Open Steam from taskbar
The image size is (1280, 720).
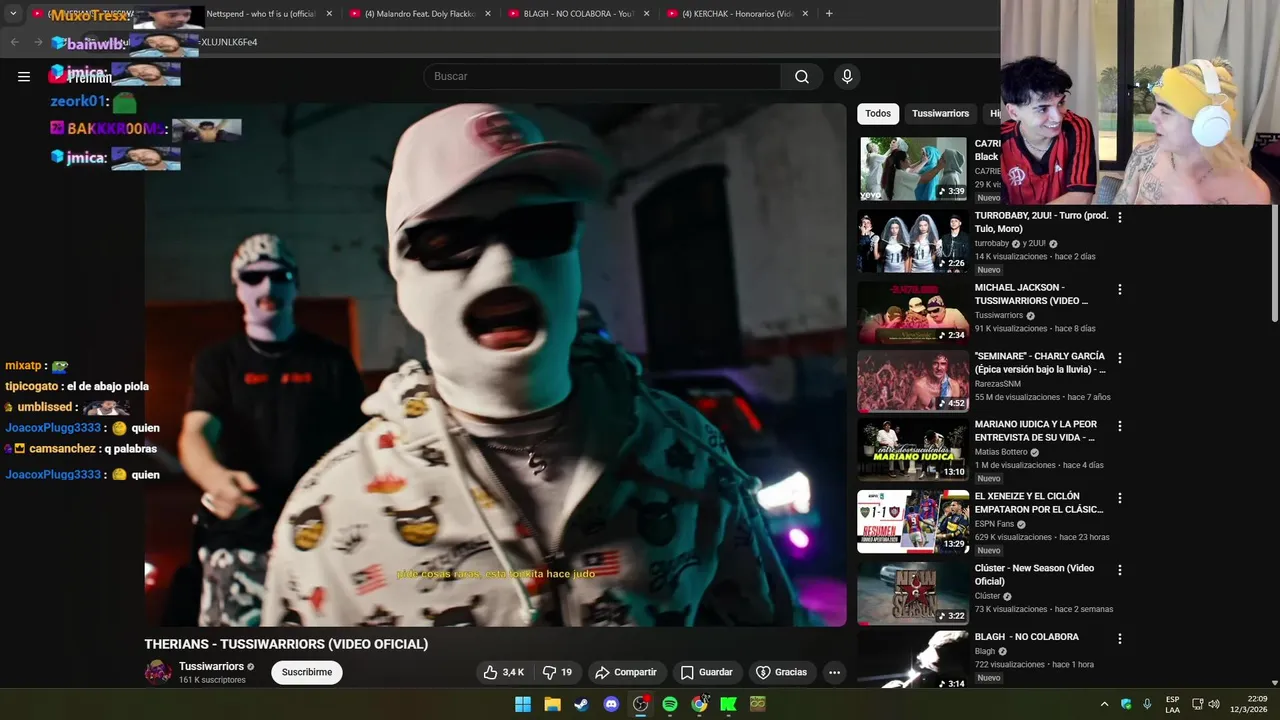[x=581, y=704]
